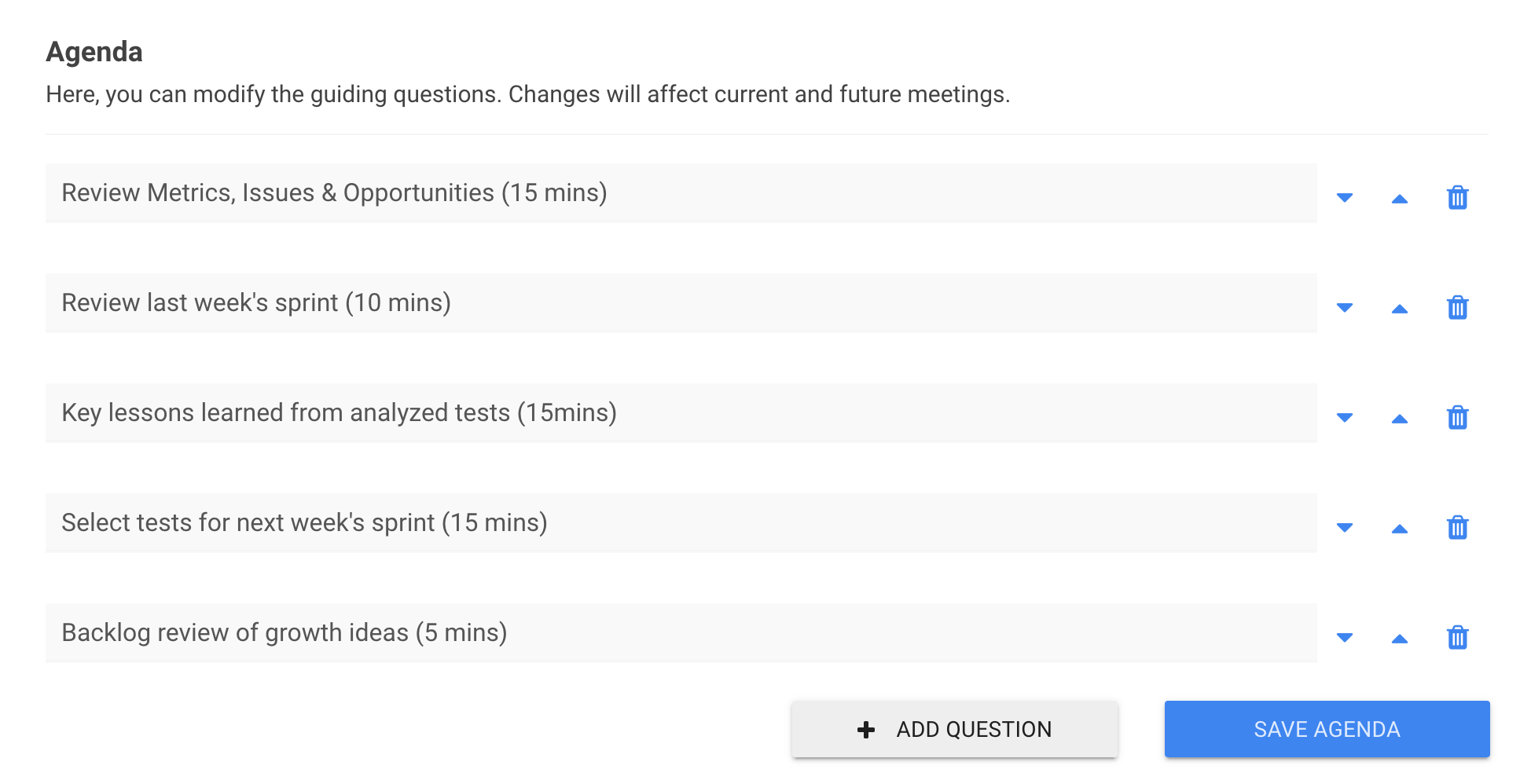Image resolution: width=1520 pixels, height=784 pixels.
Task: Move Backlog review item up
Action: pos(1400,639)
